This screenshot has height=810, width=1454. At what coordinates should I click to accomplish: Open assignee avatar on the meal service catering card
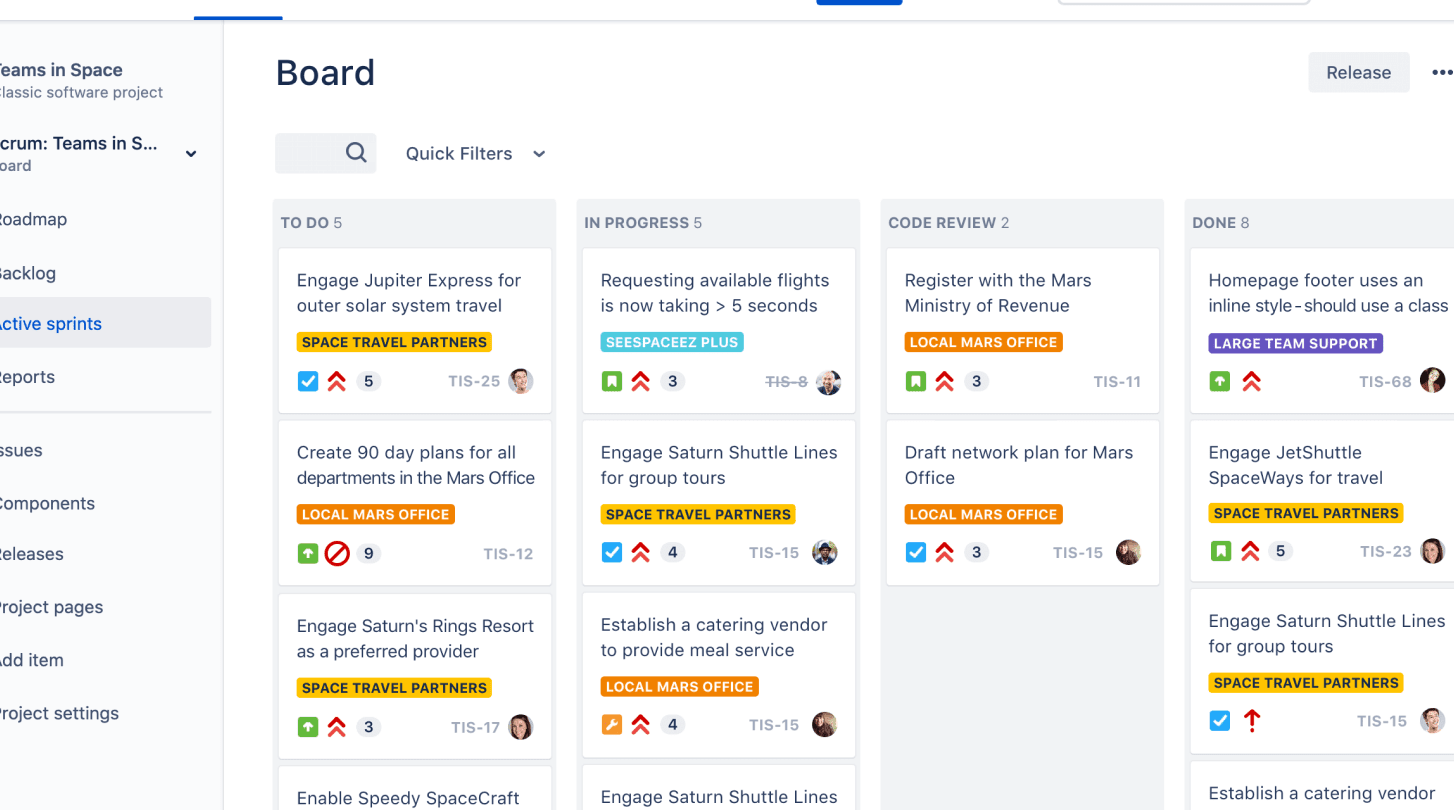point(825,725)
